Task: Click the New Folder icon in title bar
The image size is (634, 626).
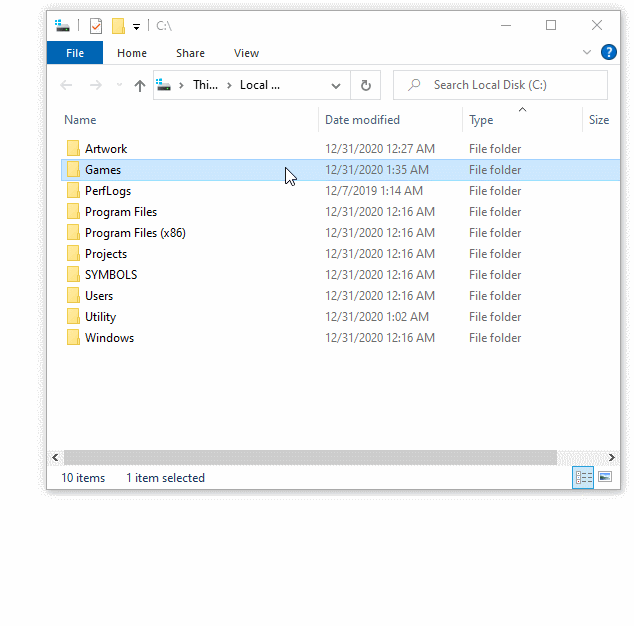Action: (118, 26)
